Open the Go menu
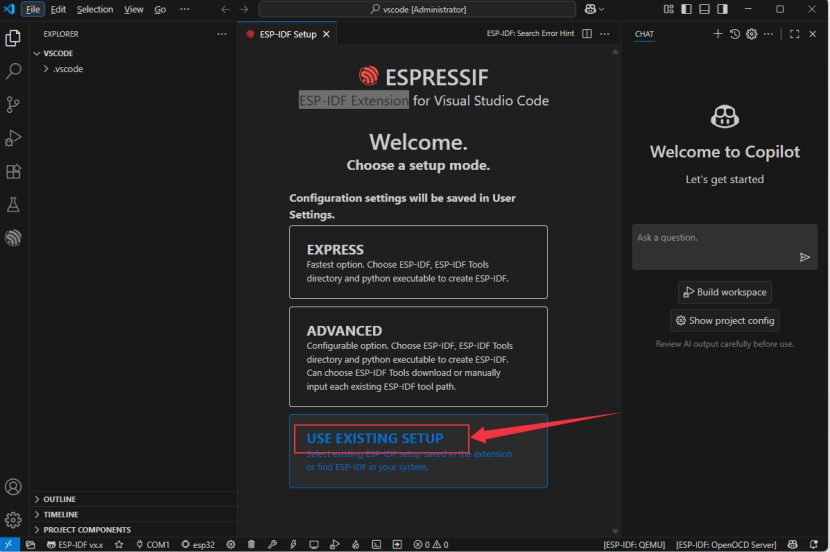The height and width of the screenshot is (552, 830). [x=160, y=9]
